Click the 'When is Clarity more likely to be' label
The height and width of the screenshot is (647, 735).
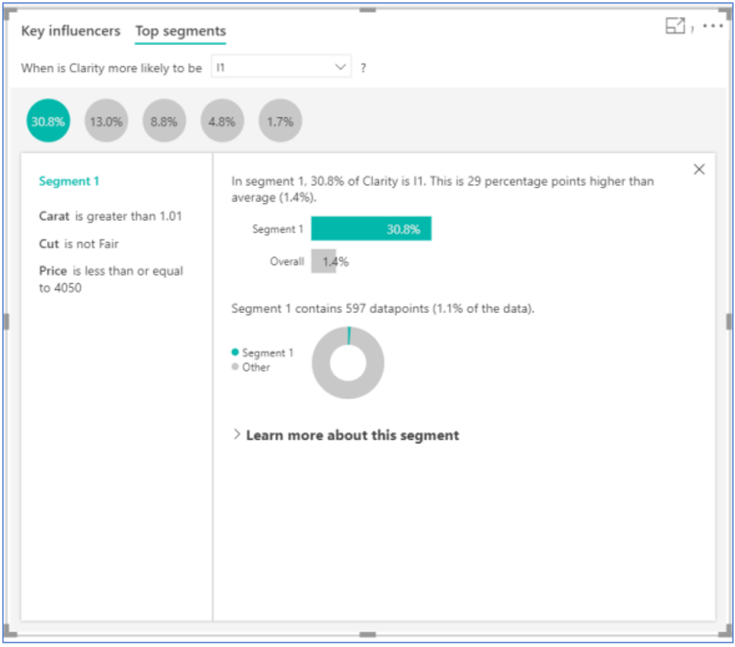[112, 68]
